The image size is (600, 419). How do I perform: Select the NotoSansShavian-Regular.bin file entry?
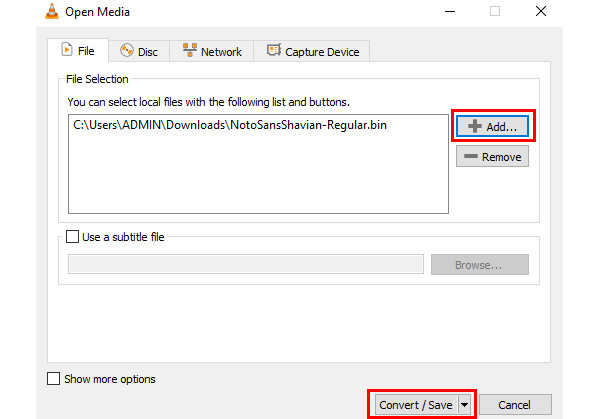pos(230,125)
